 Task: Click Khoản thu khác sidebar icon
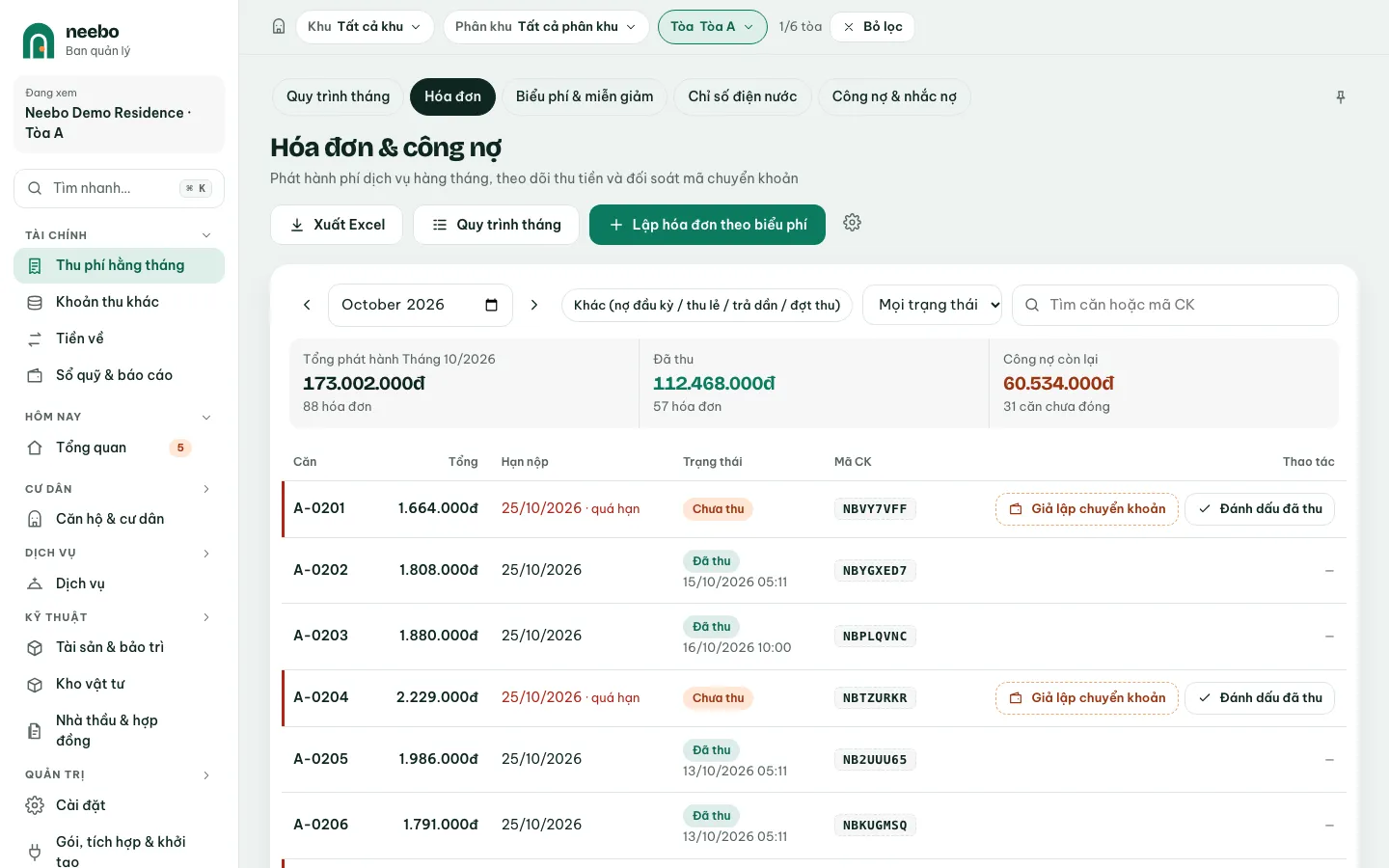click(x=35, y=302)
